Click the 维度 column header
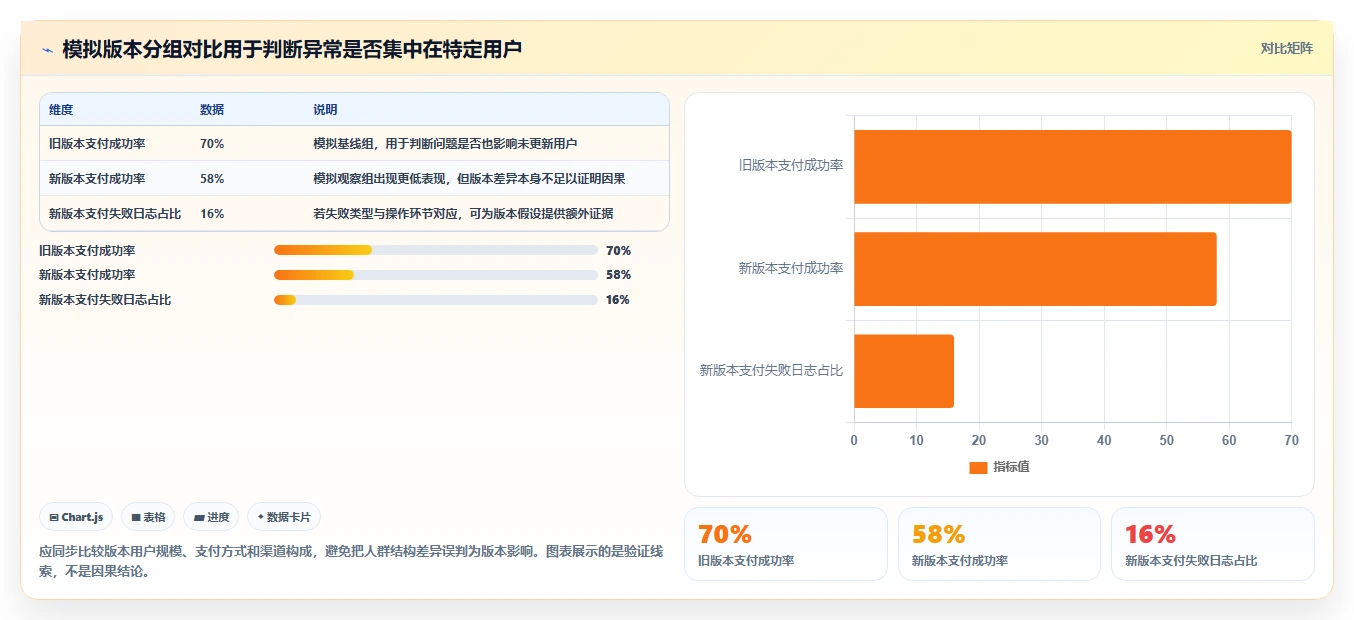Image resolution: width=1354 pixels, height=620 pixels. pyautogui.click(x=61, y=110)
